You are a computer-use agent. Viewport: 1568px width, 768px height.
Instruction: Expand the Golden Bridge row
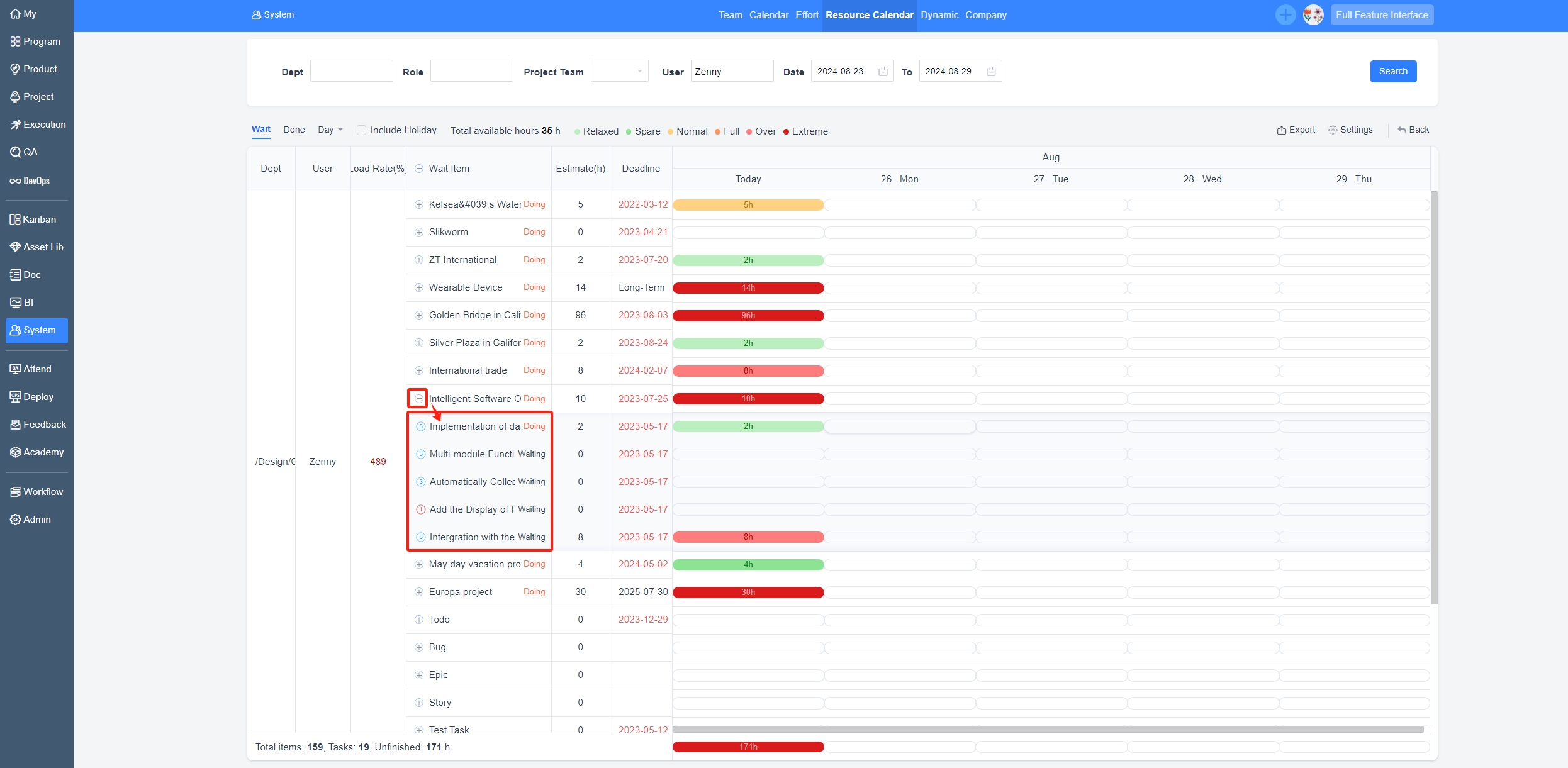pos(419,315)
